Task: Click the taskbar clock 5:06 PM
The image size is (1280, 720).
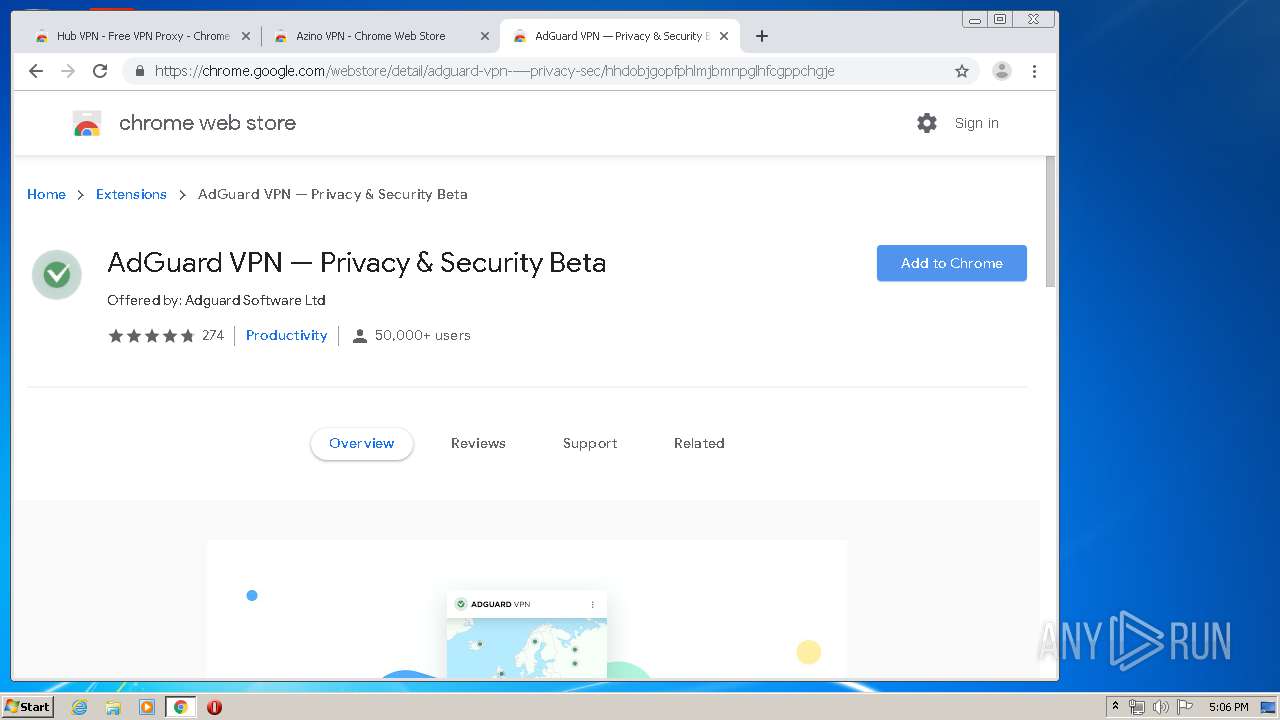Action: (1228, 707)
